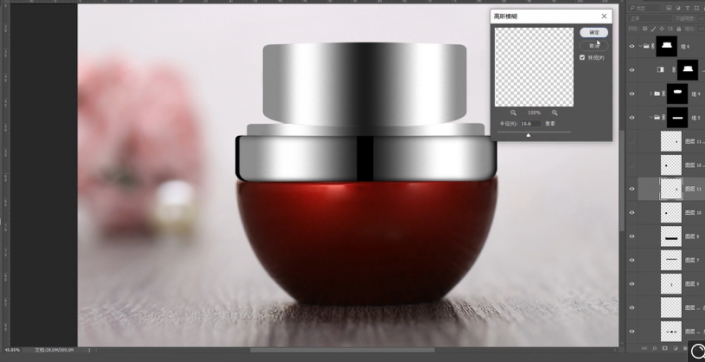Lock transparent pixels icon
The height and width of the screenshot is (362, 705).
tap(645, 29)
